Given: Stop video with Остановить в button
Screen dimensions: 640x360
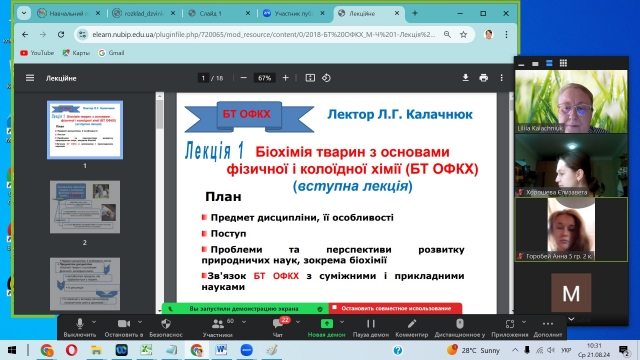Looking at the screenshot, I should point(124,328).
